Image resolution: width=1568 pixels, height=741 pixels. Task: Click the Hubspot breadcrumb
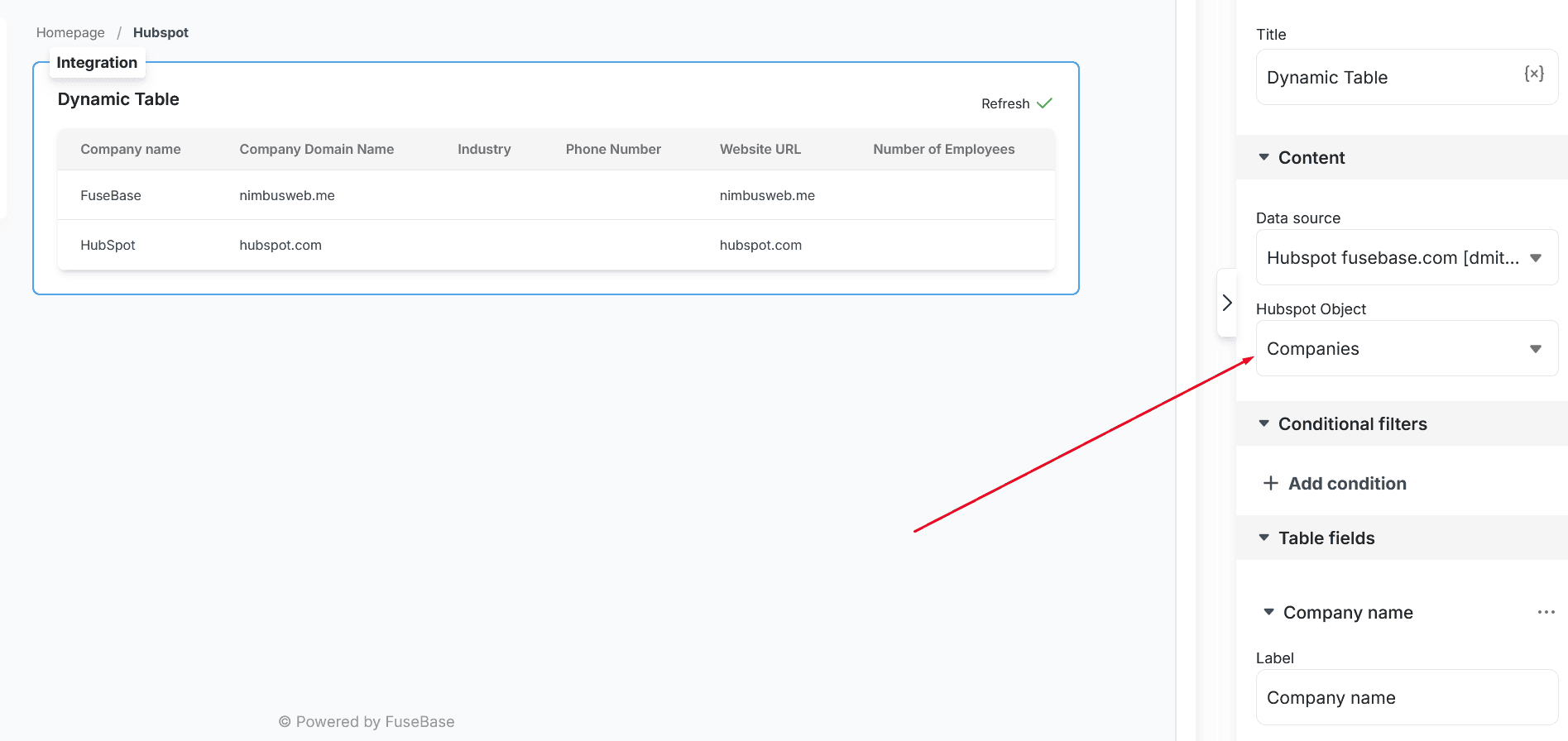click(161, 32)
